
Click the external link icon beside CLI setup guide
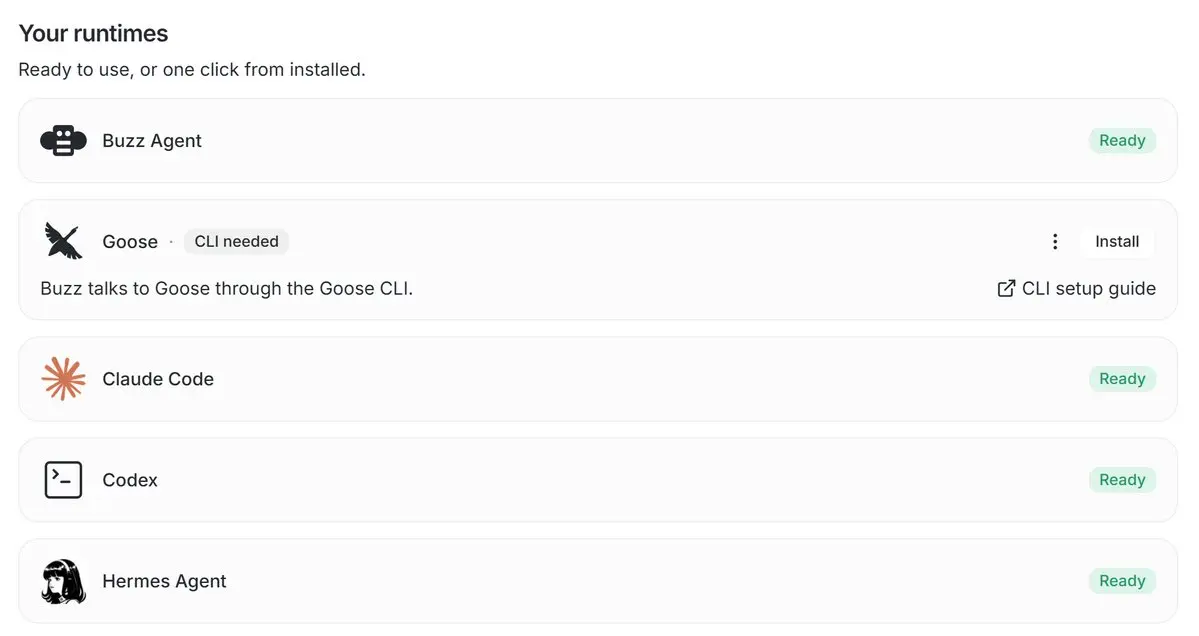[x=1006, y=288]
